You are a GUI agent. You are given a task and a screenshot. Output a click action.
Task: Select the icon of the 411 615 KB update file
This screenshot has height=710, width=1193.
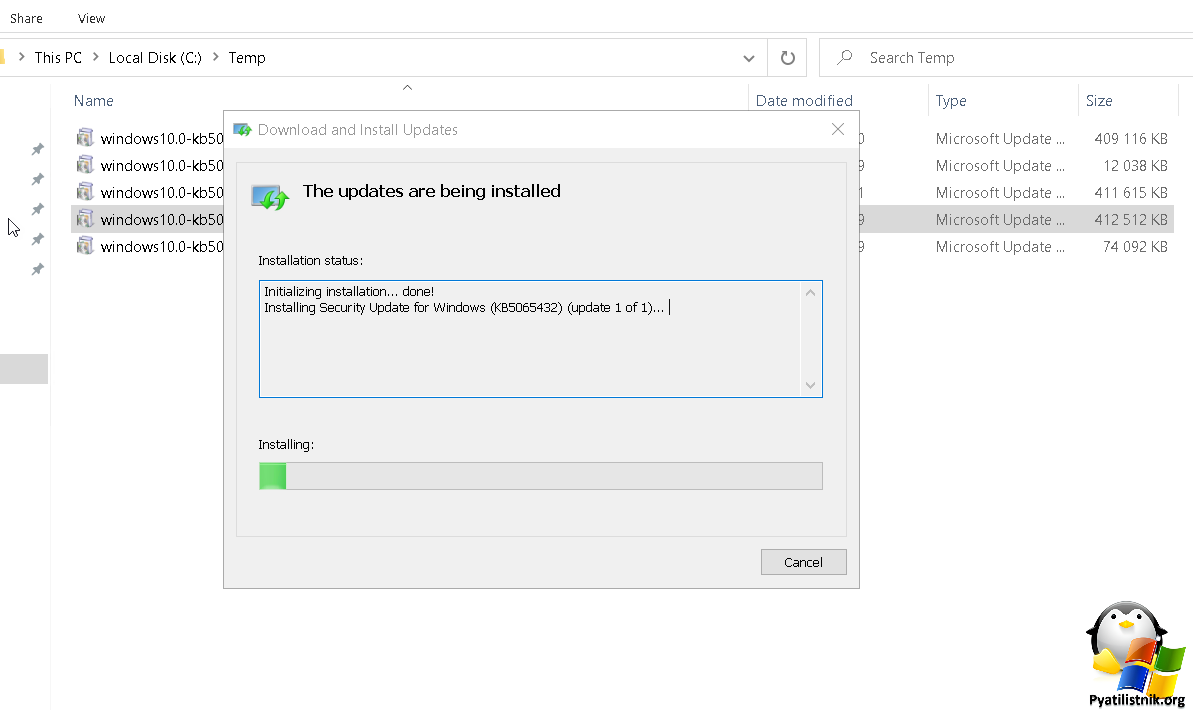(85, 192)
